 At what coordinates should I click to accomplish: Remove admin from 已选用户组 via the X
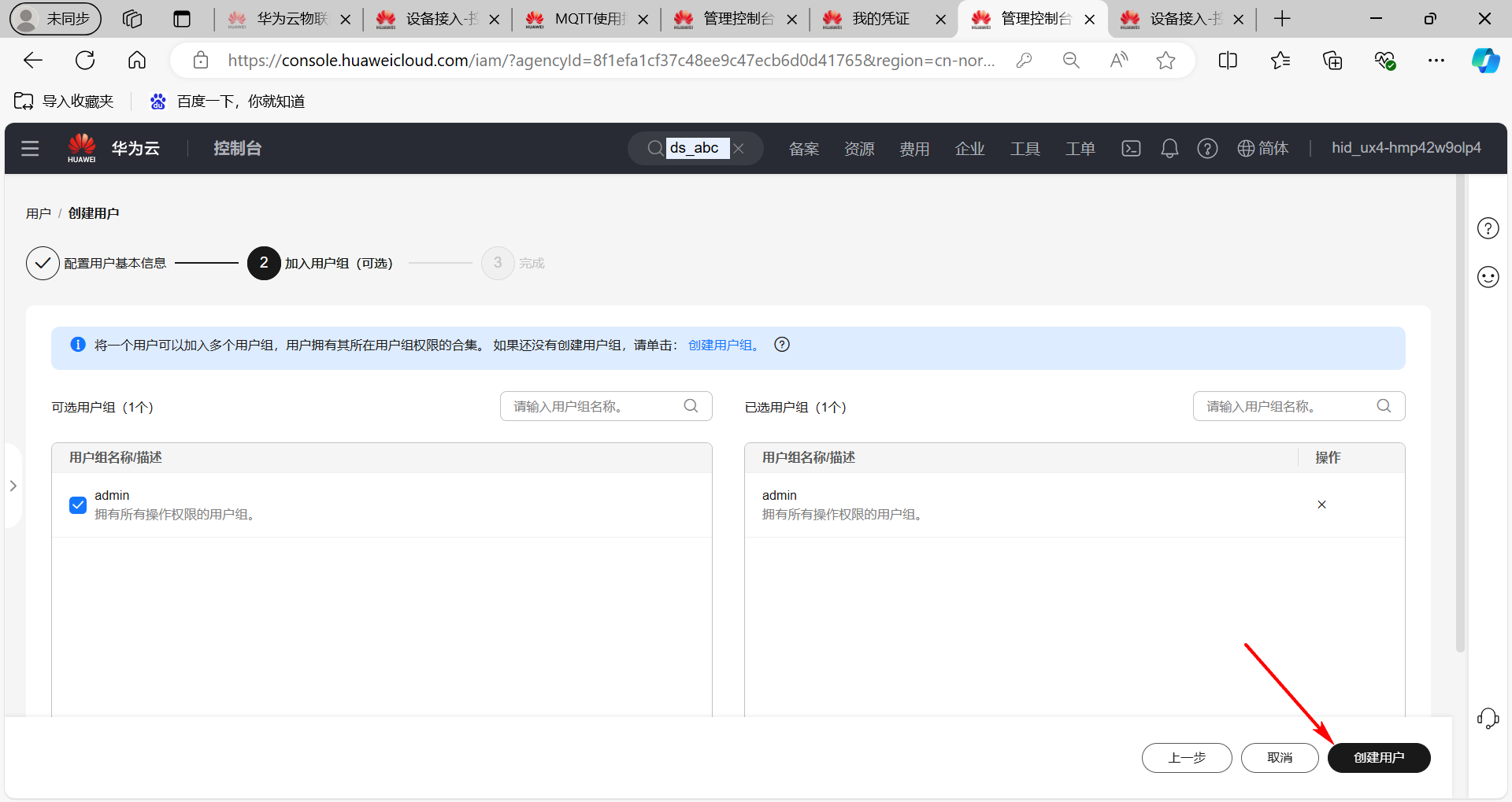click(x=1321, y=504)
